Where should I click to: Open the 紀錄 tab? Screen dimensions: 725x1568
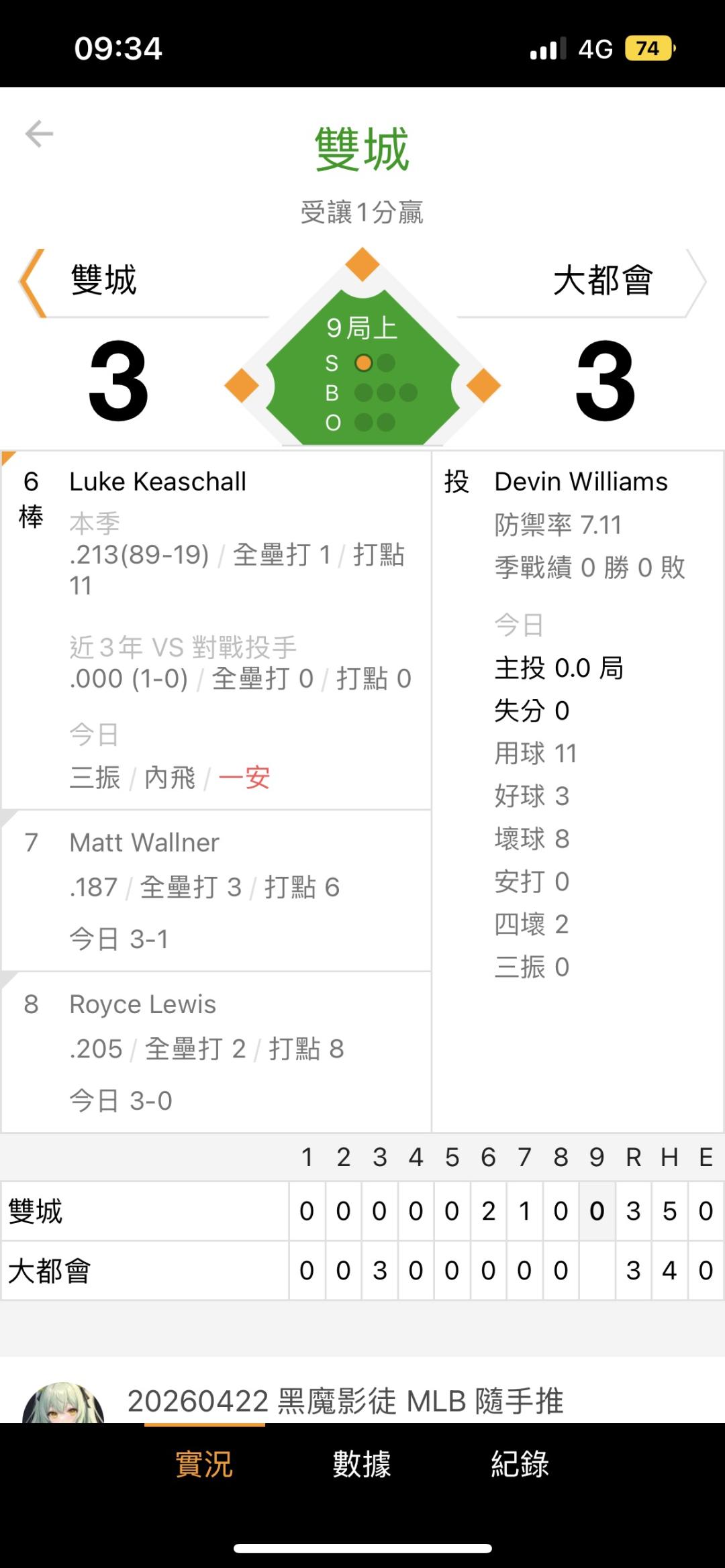click(520, 1463)
